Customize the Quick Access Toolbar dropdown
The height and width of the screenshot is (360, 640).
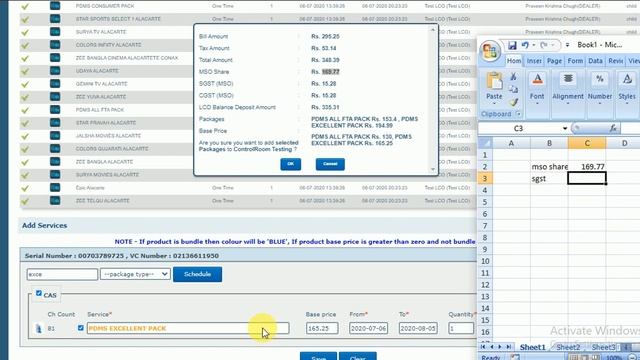tap(567, 45)
